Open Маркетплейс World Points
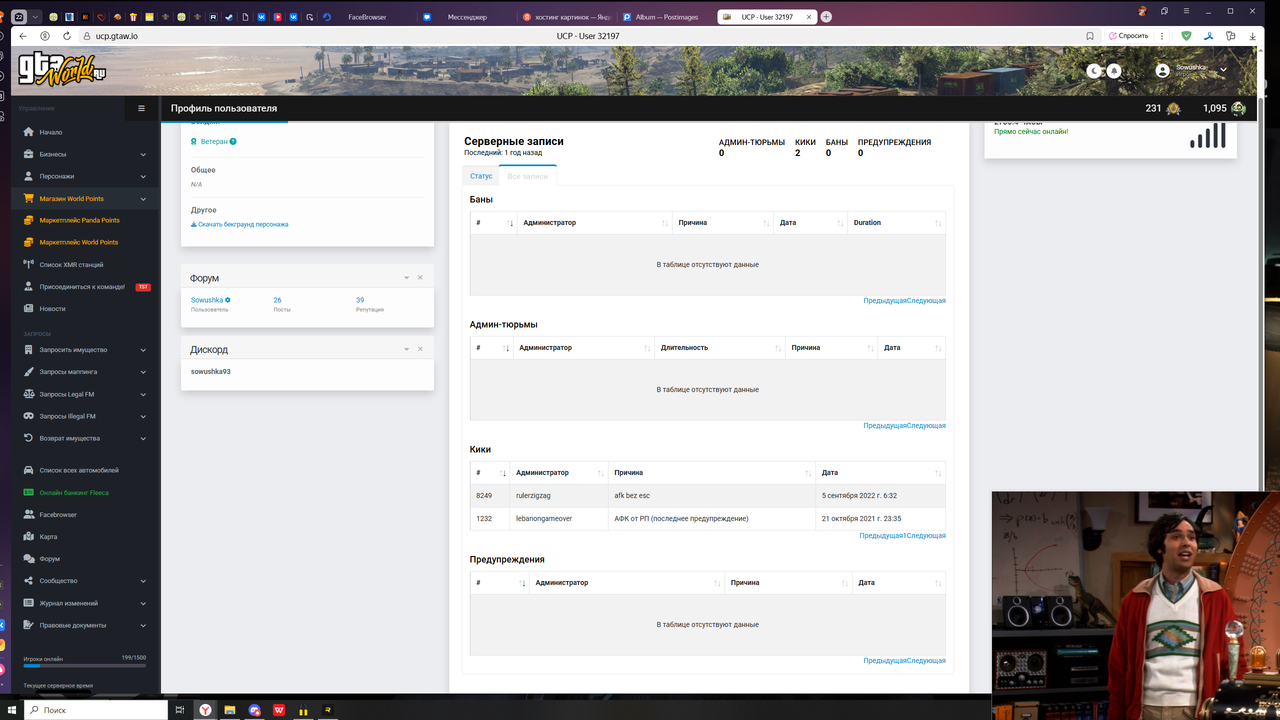The image size is (1280, 720). tap(78, 242)
